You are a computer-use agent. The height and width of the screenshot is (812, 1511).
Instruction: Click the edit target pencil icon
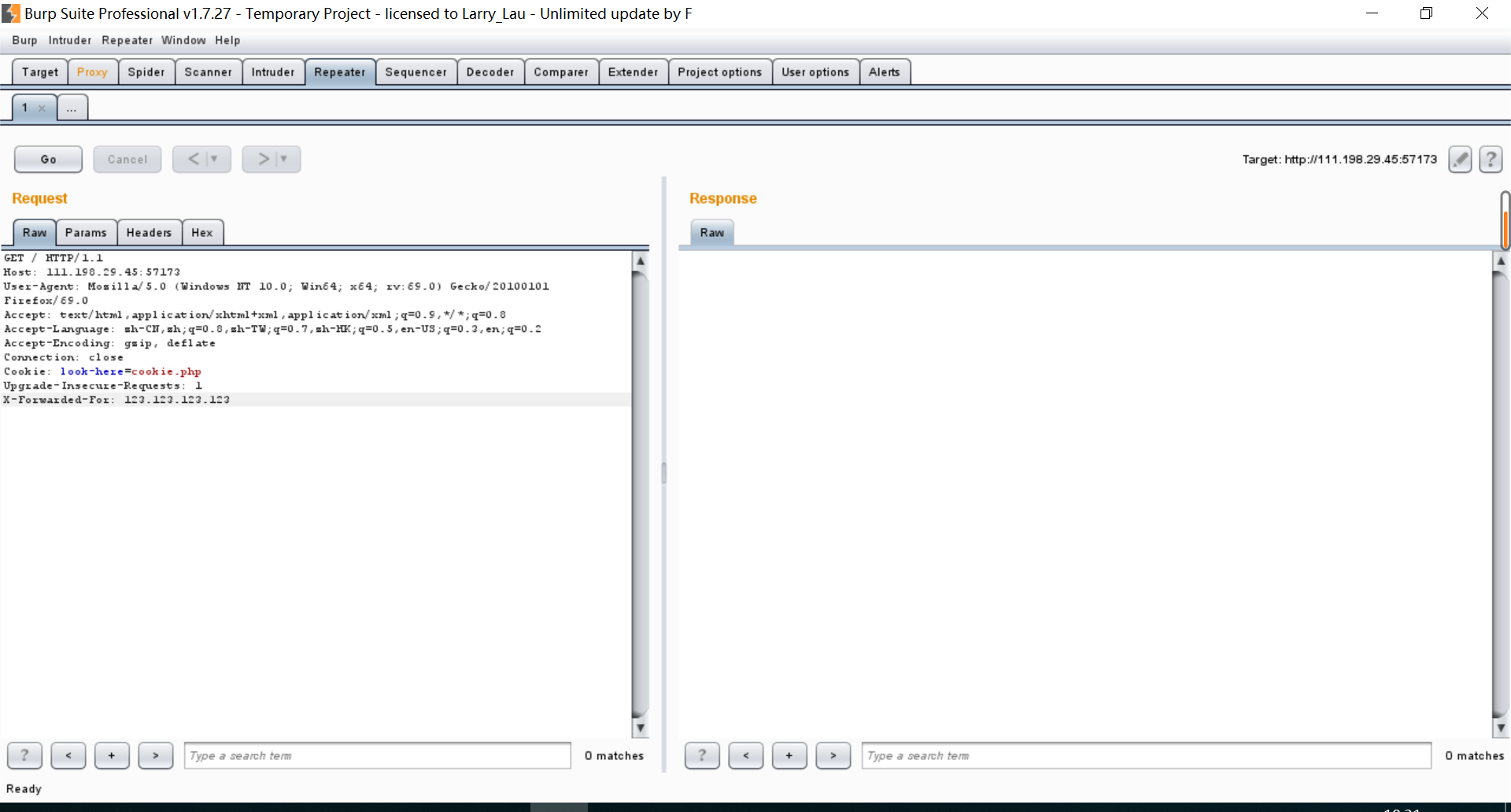pyautogui.click(x=1460, y=159)
